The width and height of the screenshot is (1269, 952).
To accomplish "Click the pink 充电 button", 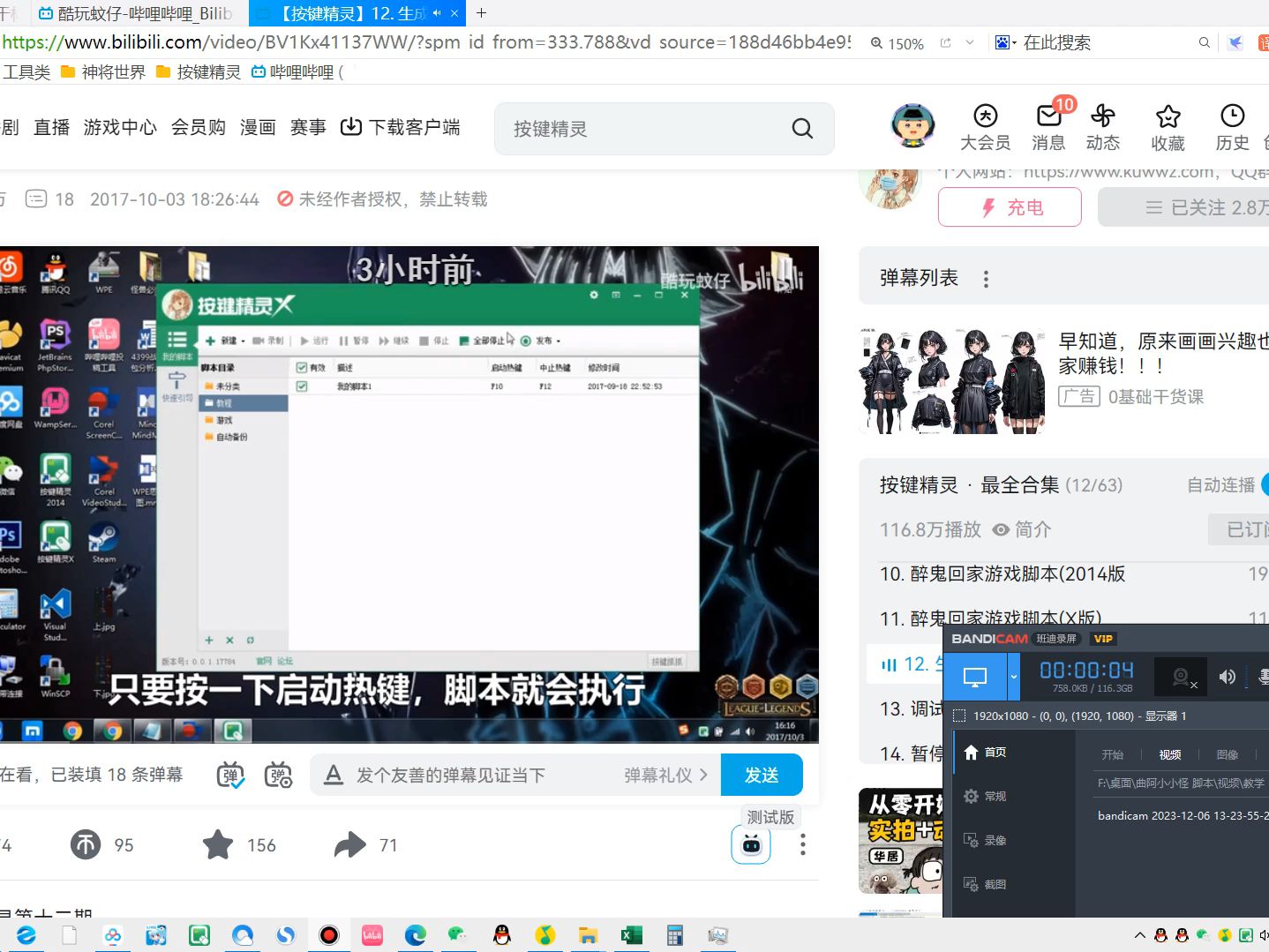I will tap(1010, 206).
